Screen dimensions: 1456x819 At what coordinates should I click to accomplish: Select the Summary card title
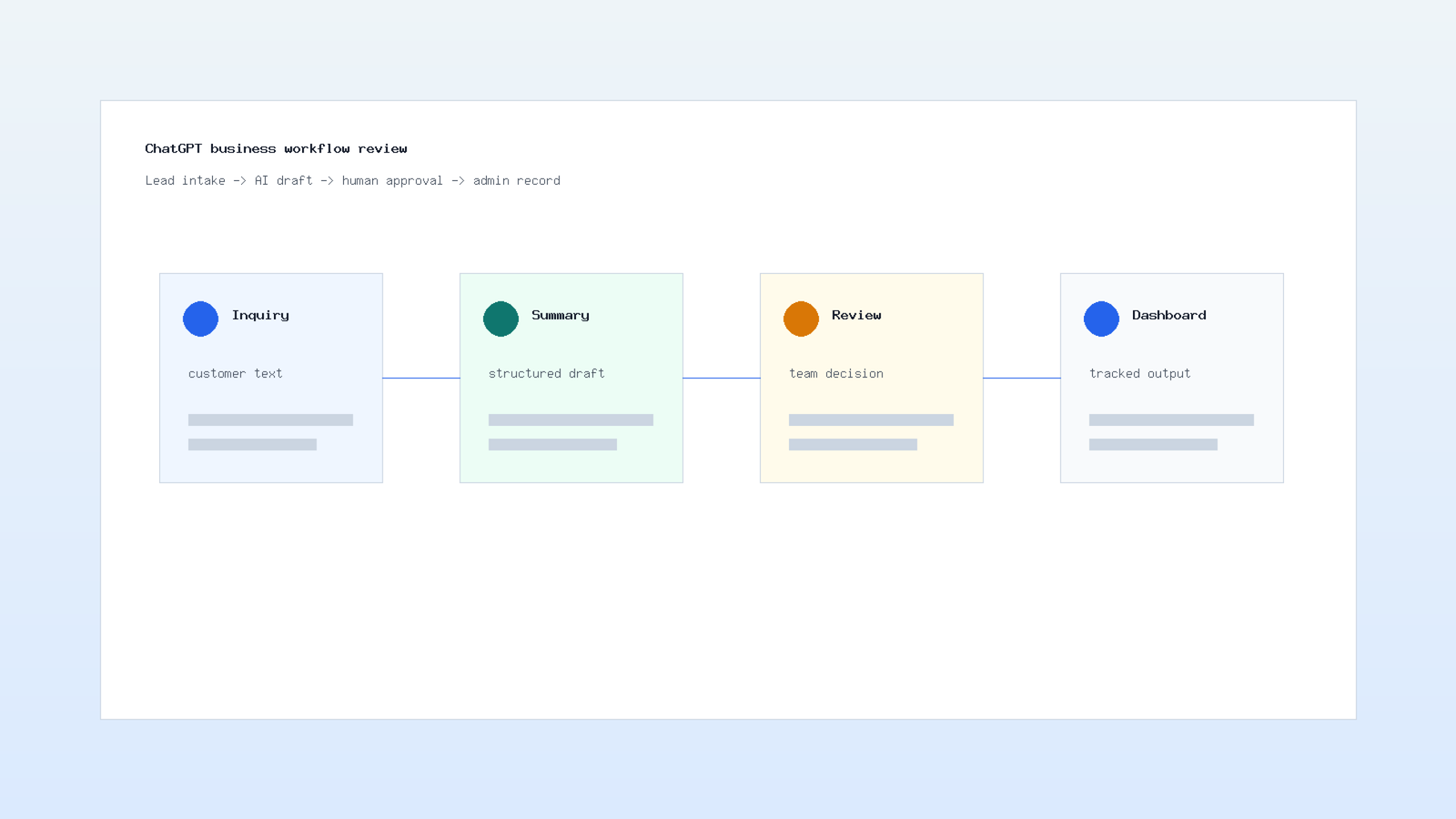[561, 316]
